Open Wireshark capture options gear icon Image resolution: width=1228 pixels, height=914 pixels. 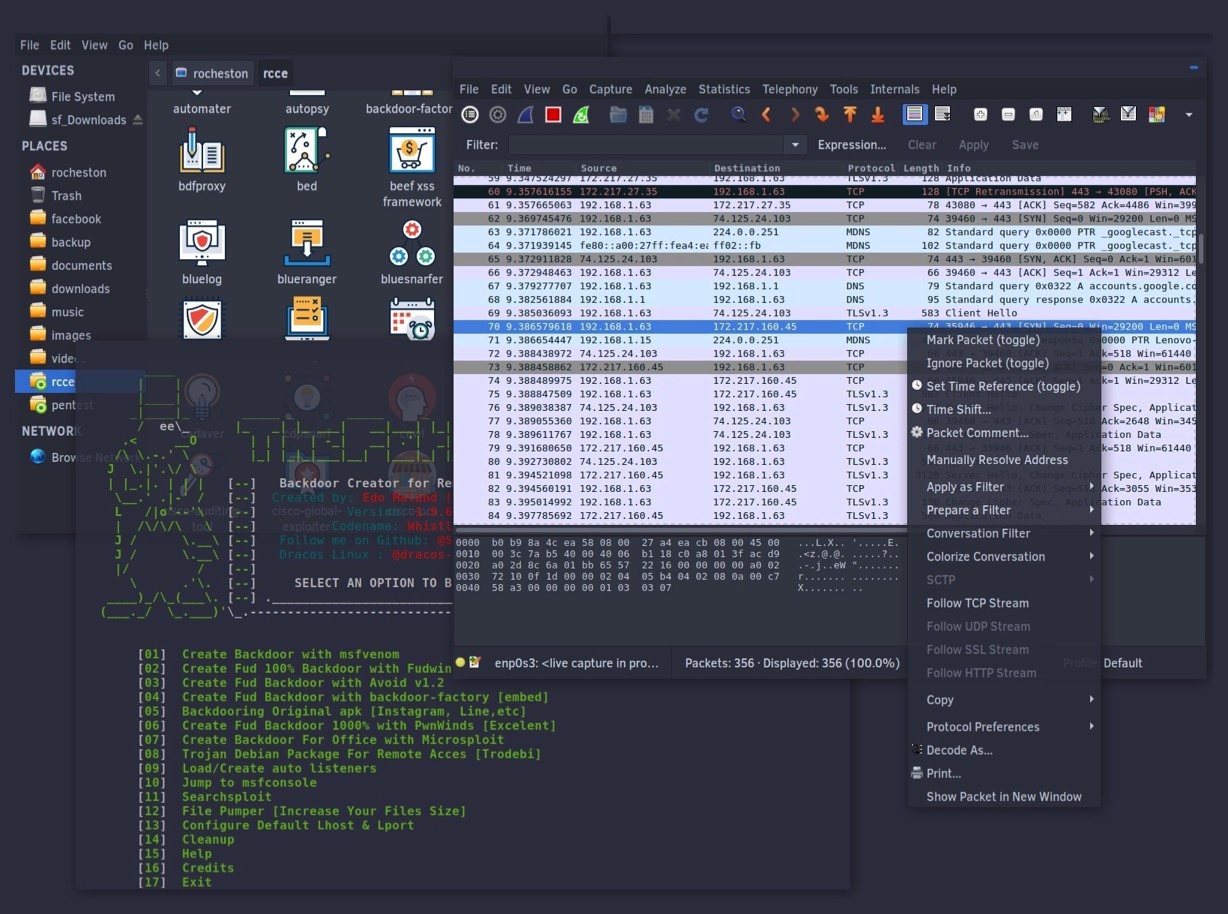click(x=497, y=115)
